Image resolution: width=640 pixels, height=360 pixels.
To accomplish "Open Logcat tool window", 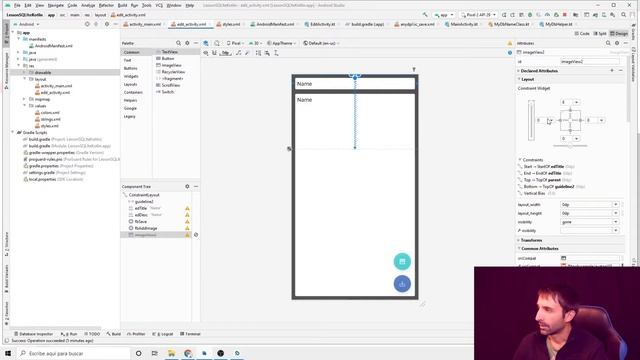I will [x=163, y=334].
